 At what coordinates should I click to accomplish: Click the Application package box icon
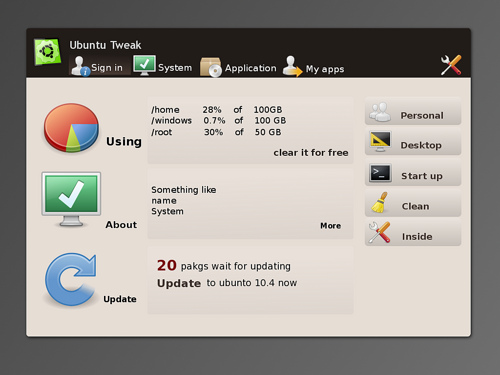(211, 67)
